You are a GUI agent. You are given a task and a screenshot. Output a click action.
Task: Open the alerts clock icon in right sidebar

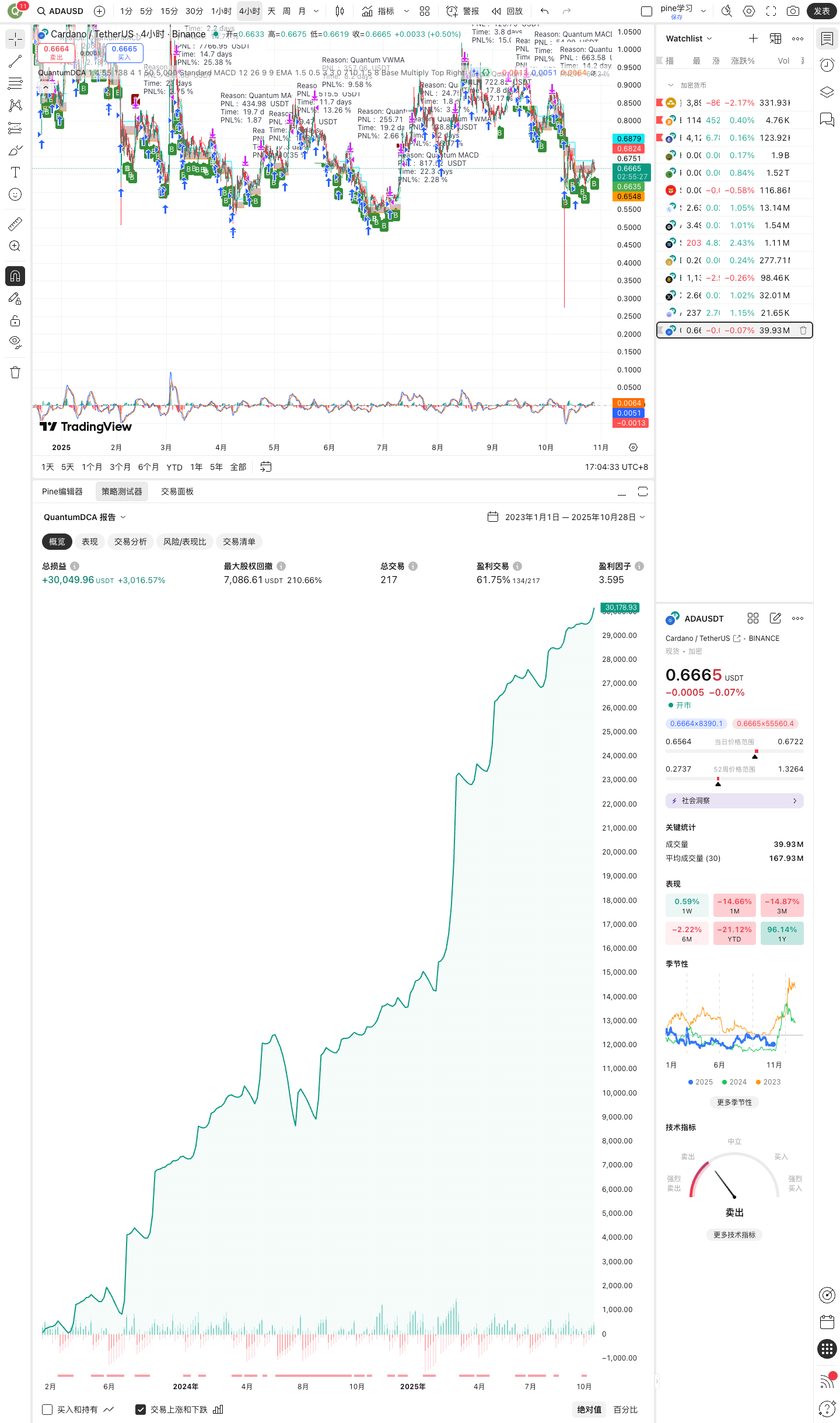(827, 65)
